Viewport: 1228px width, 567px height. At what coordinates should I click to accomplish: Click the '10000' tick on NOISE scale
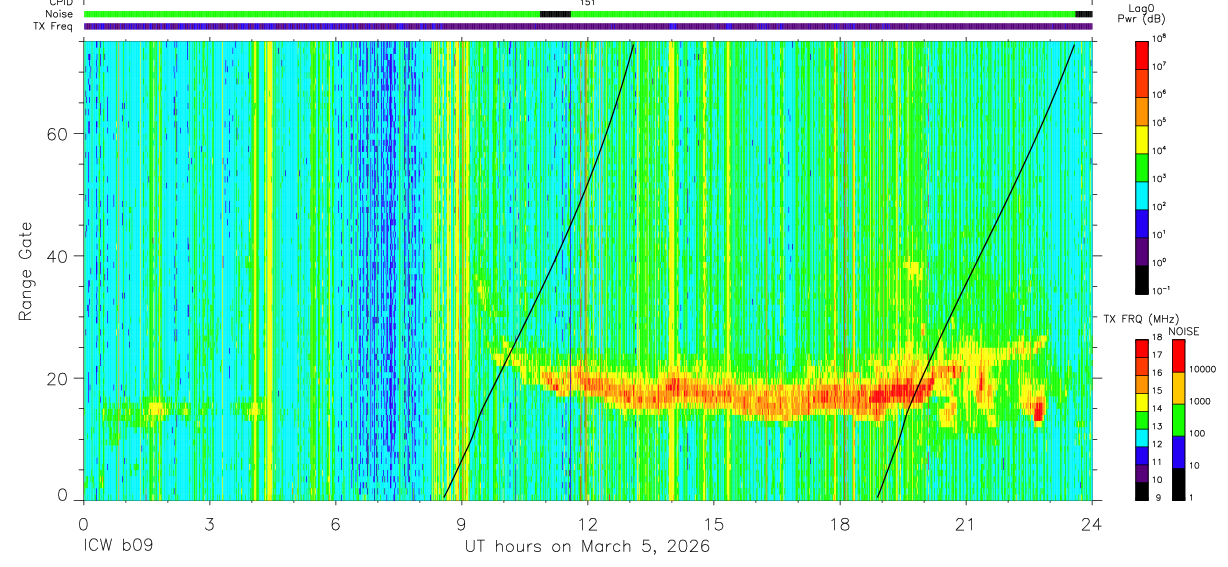[1205, 369]
